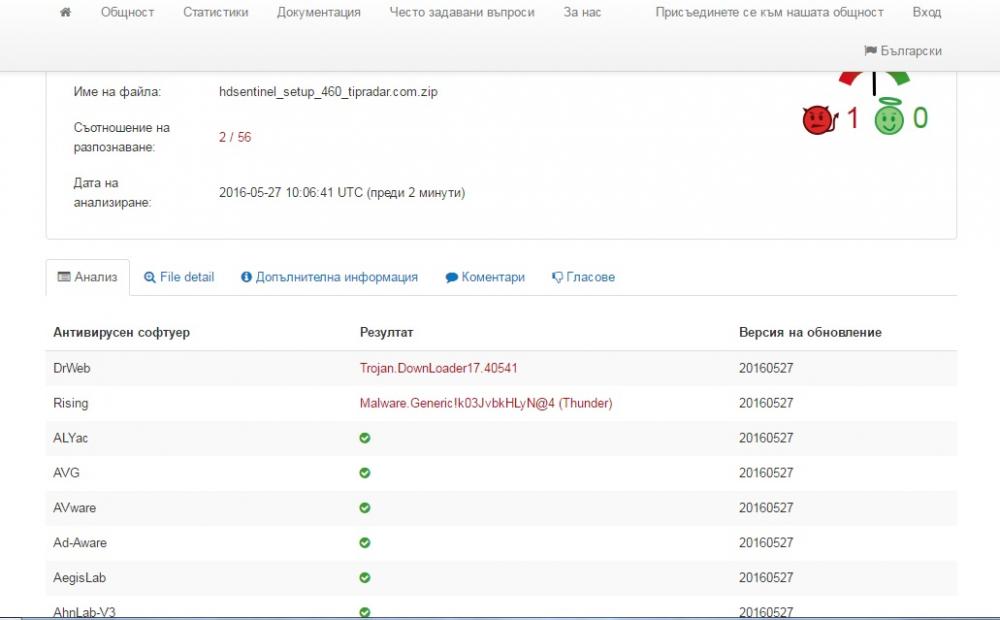Image resolution: width=1000 pixels, height=620 pixels.
Task: Click the DrWeb row update version 20160527
Action: point(766,368)
